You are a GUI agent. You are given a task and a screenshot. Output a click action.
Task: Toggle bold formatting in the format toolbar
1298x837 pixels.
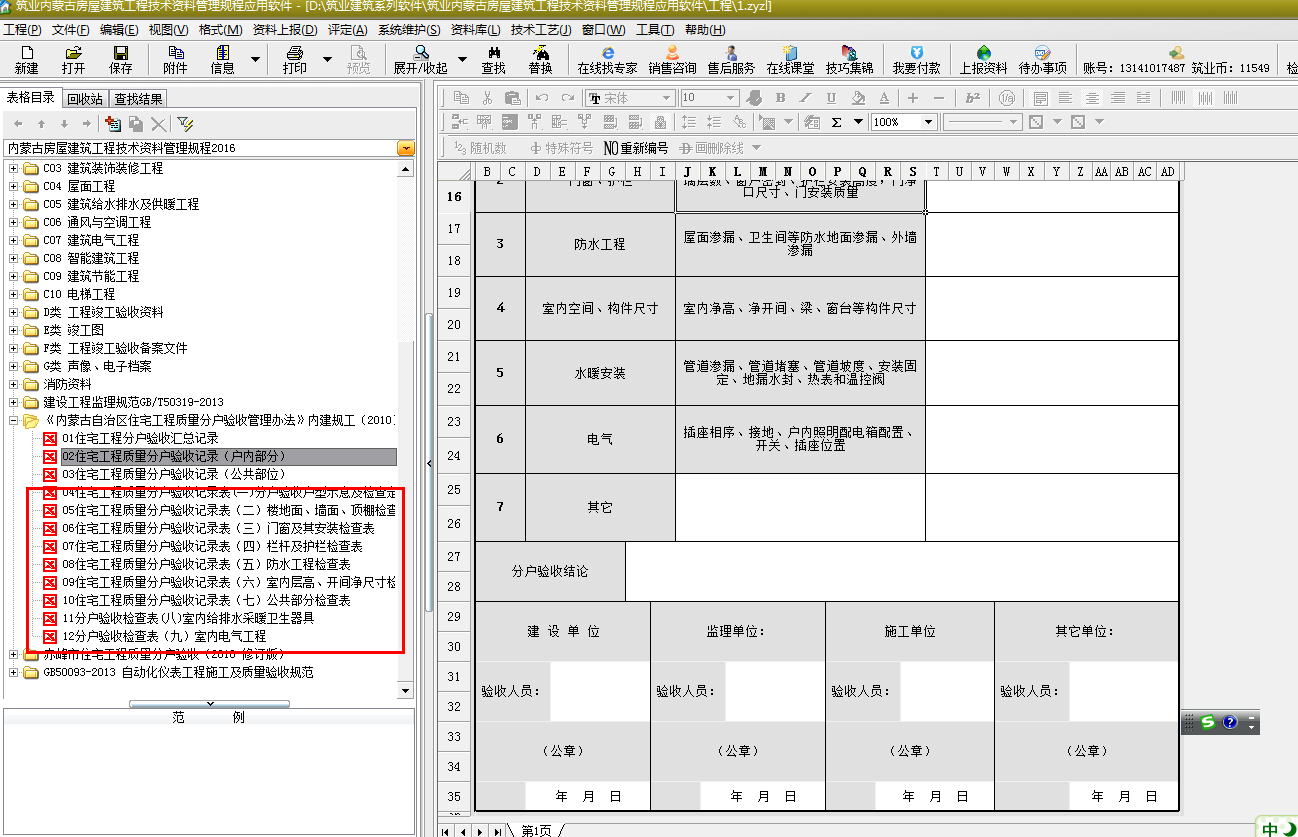tap(781, 98)
